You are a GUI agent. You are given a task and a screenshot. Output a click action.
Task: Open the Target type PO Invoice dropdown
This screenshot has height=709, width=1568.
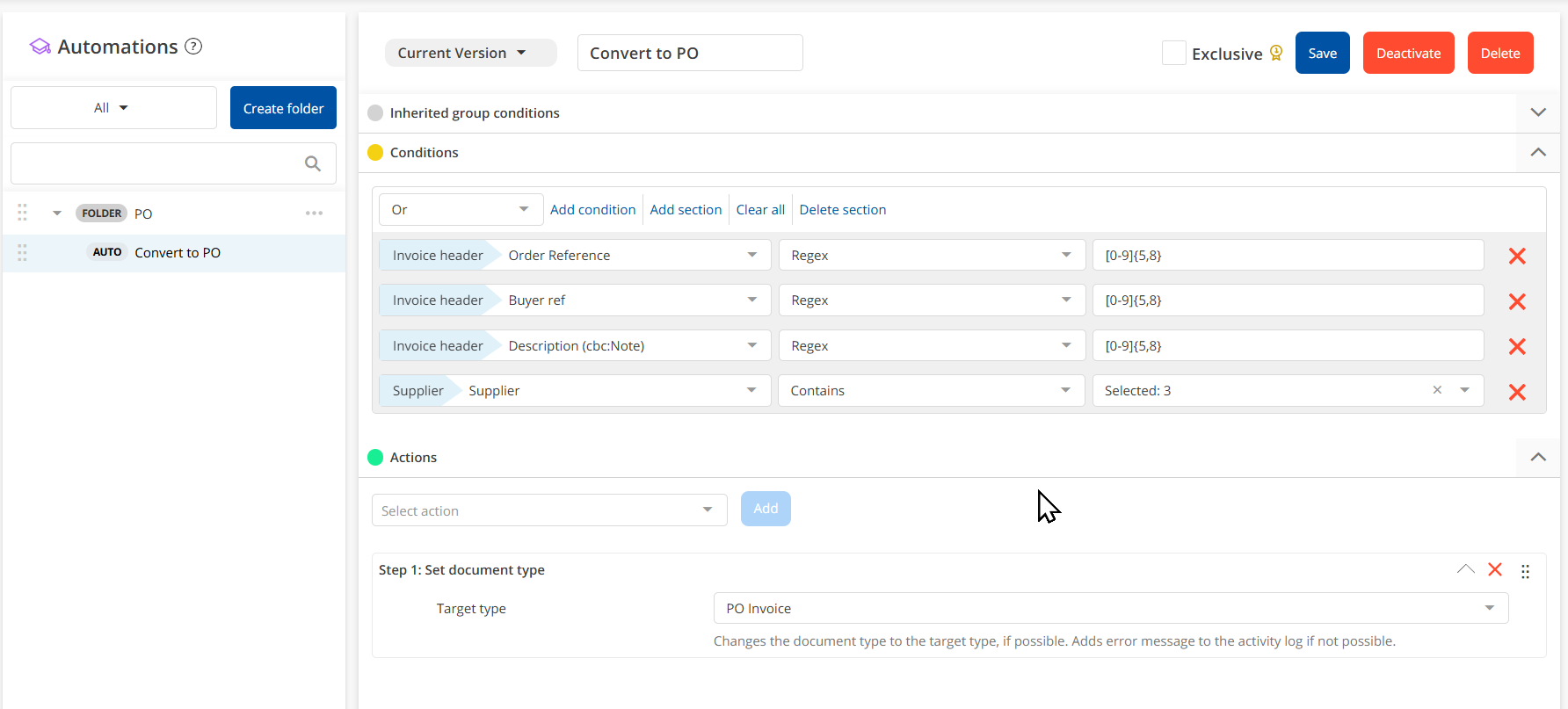coord(1110,608)
